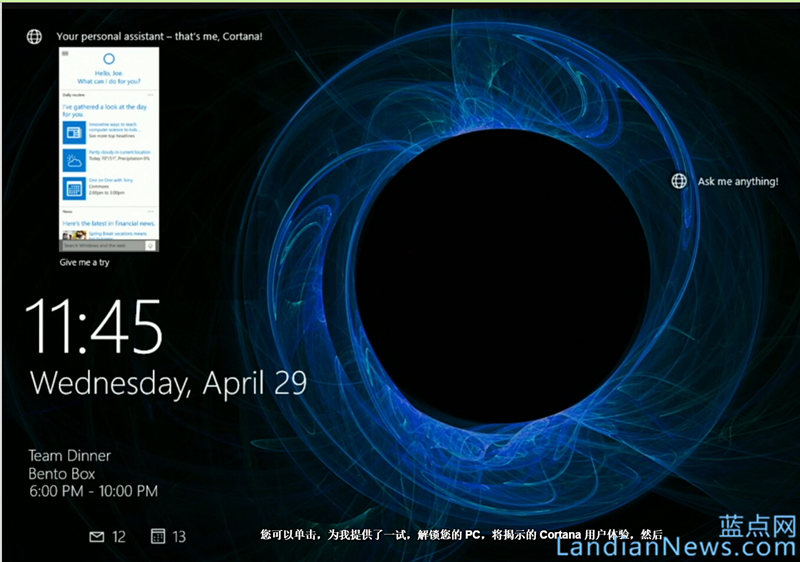Click the calendar tile icon in Cortana preview
The image size is (800, 562).
[74, 189]
